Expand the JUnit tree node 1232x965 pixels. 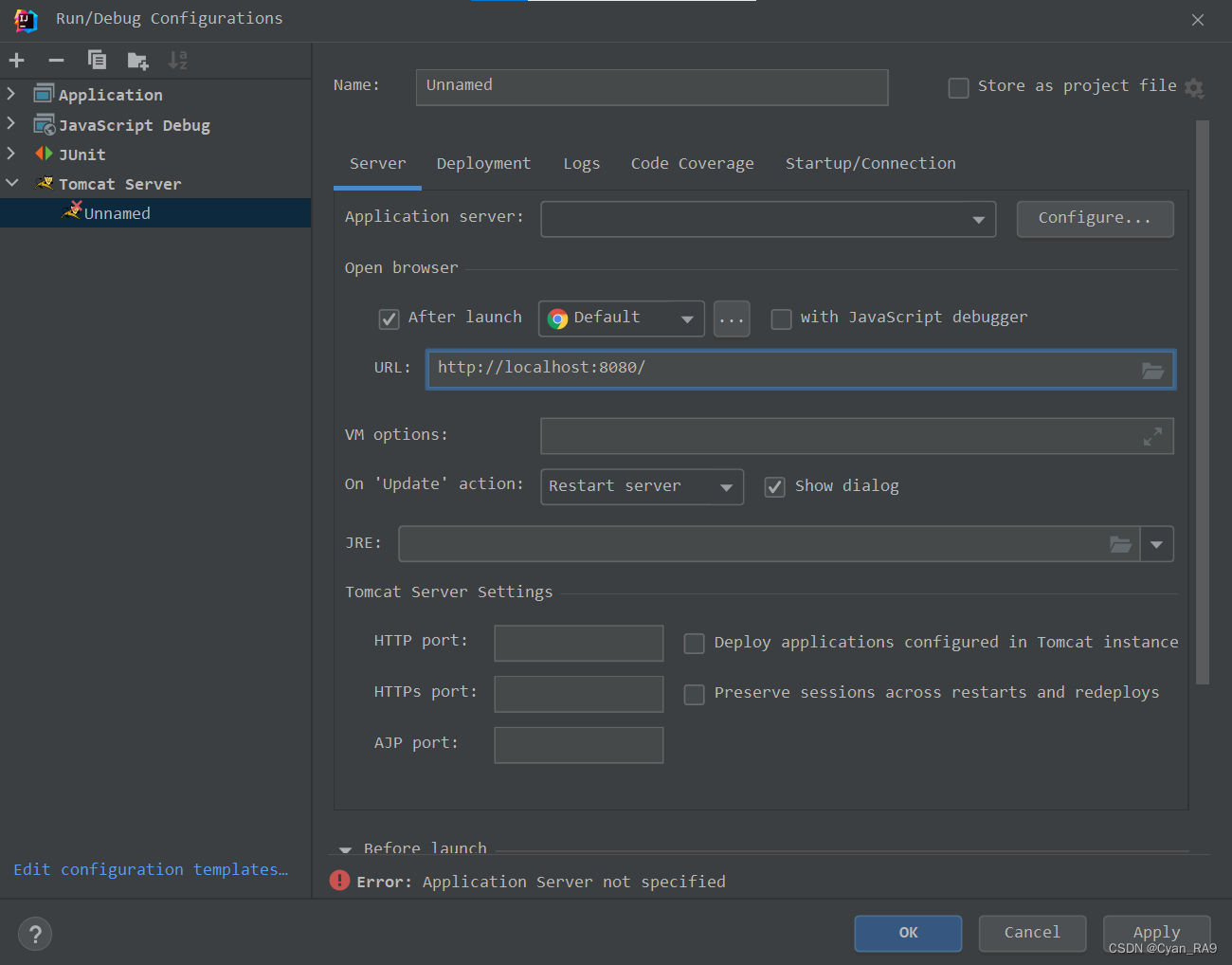tap(11, 153)
